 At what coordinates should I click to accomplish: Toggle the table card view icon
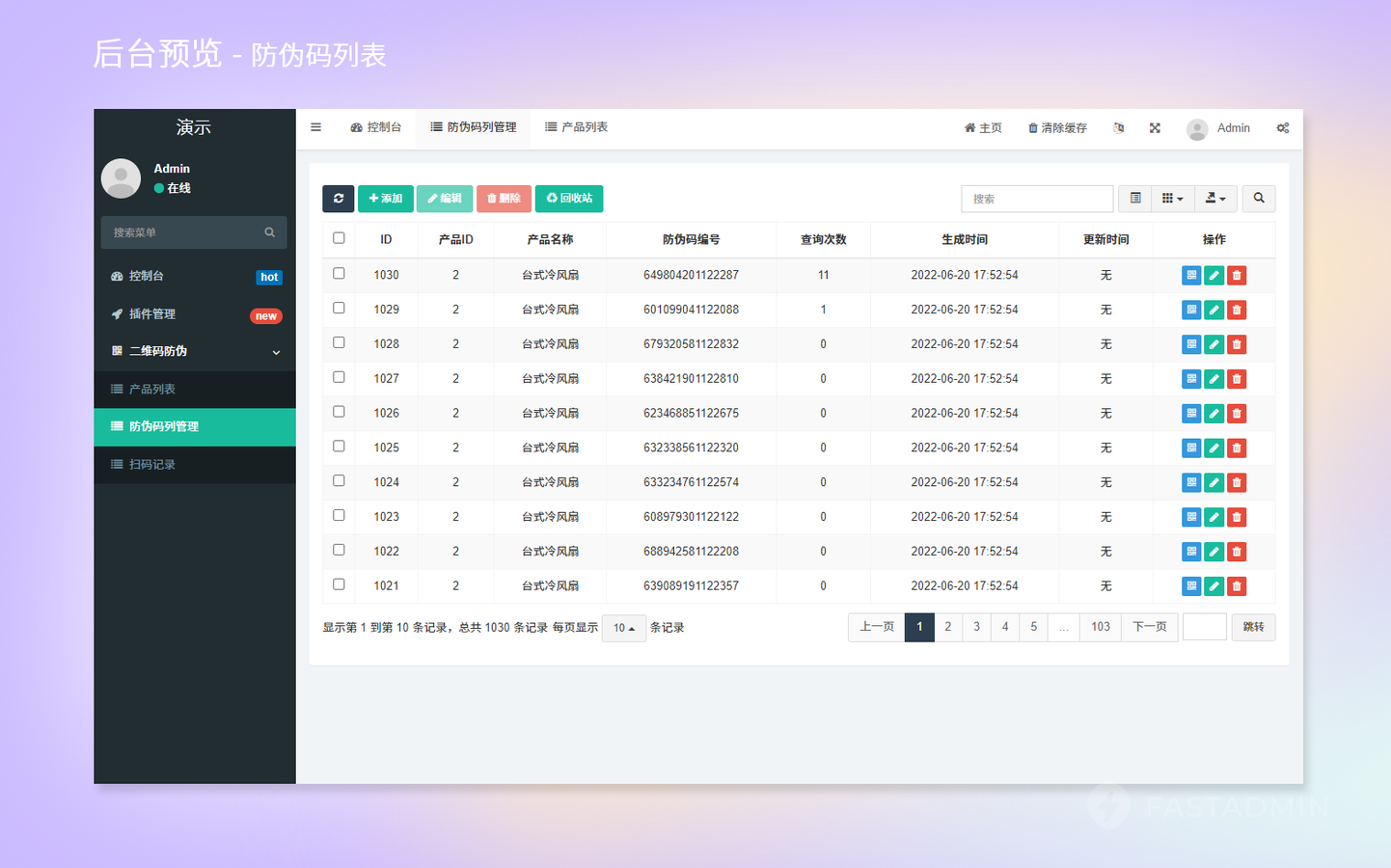[1135, 199]
